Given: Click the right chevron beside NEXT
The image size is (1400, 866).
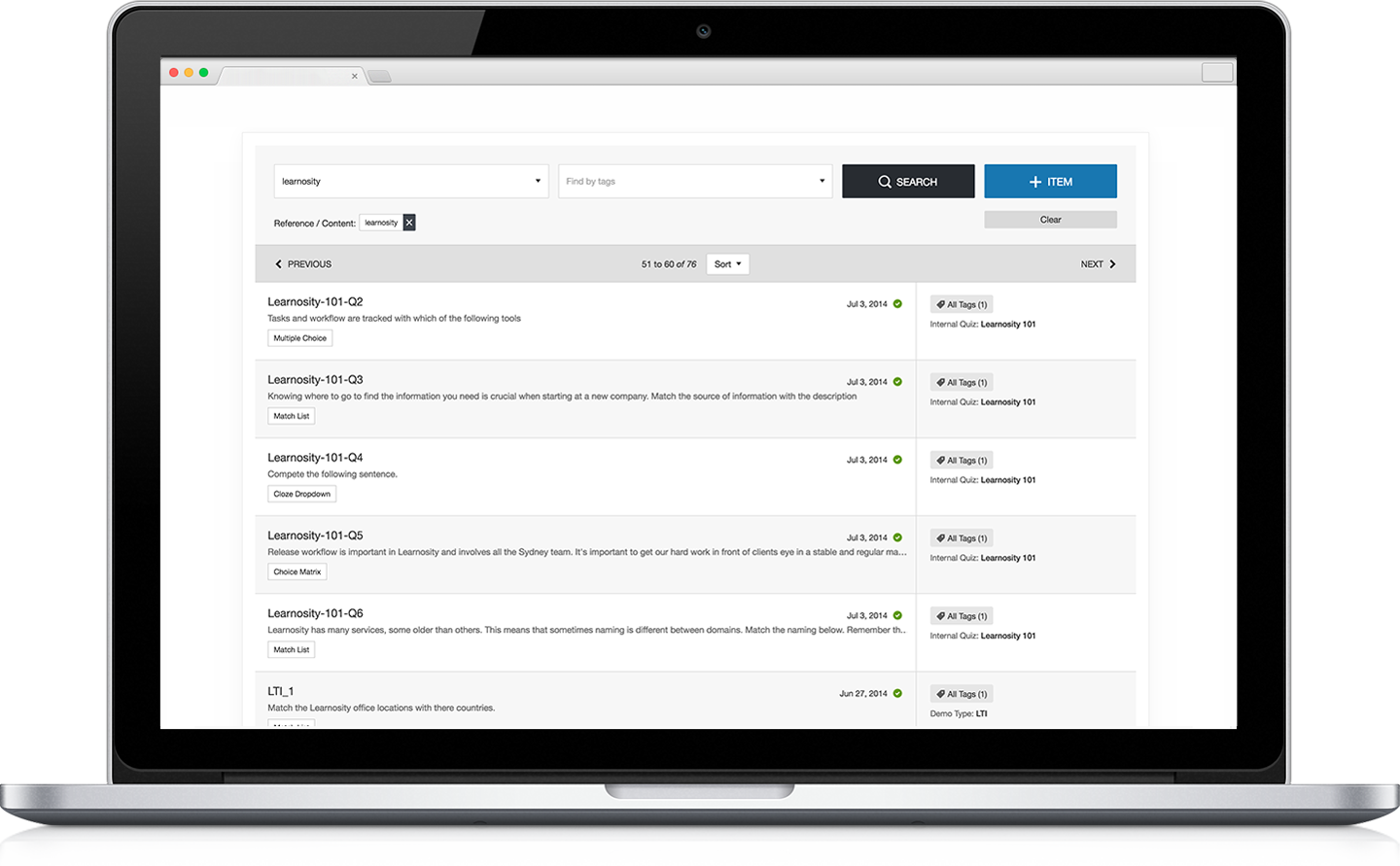Looking at the screenshot, I should point(1112,264).
